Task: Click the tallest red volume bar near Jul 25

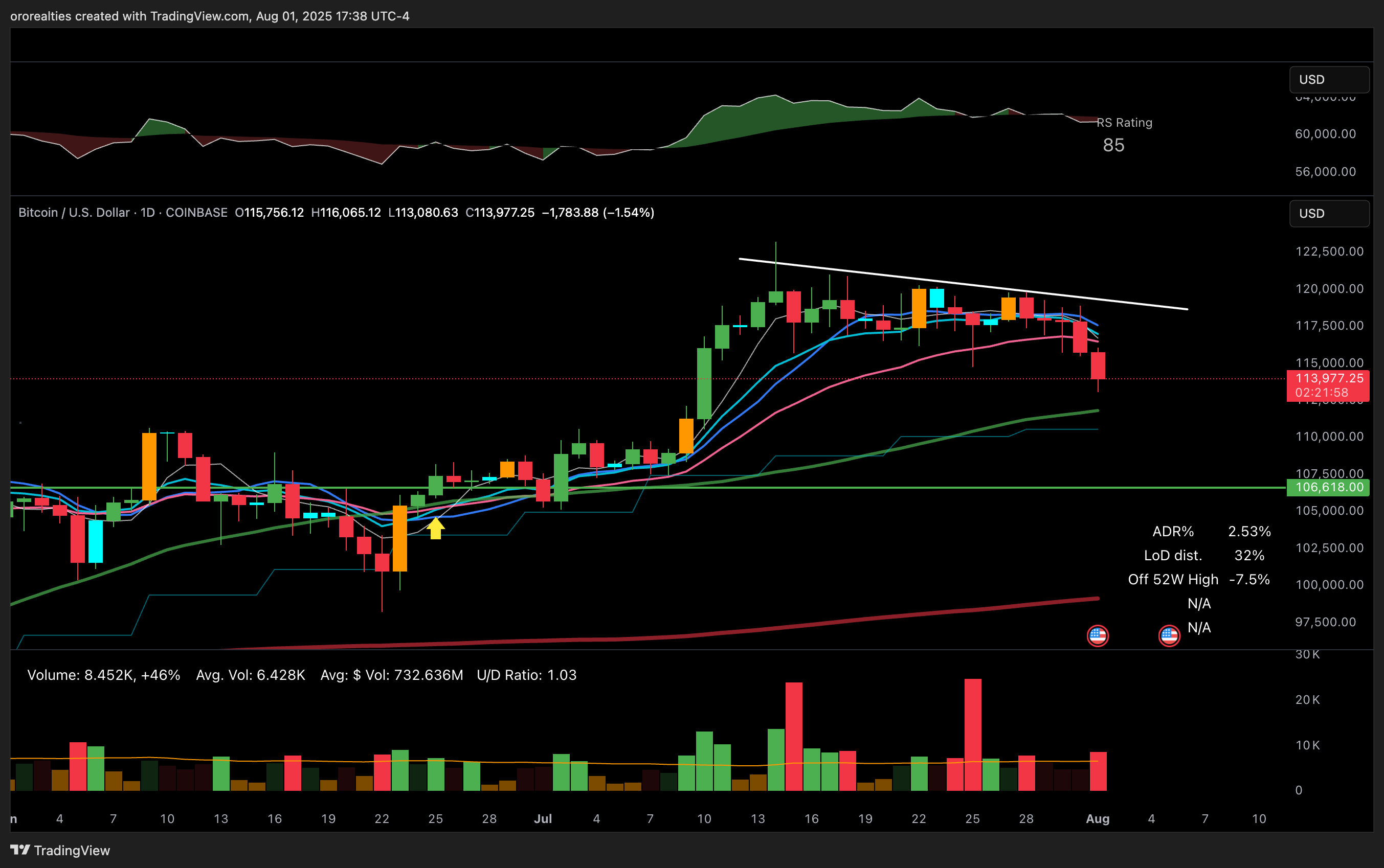Action: point(973,735)
